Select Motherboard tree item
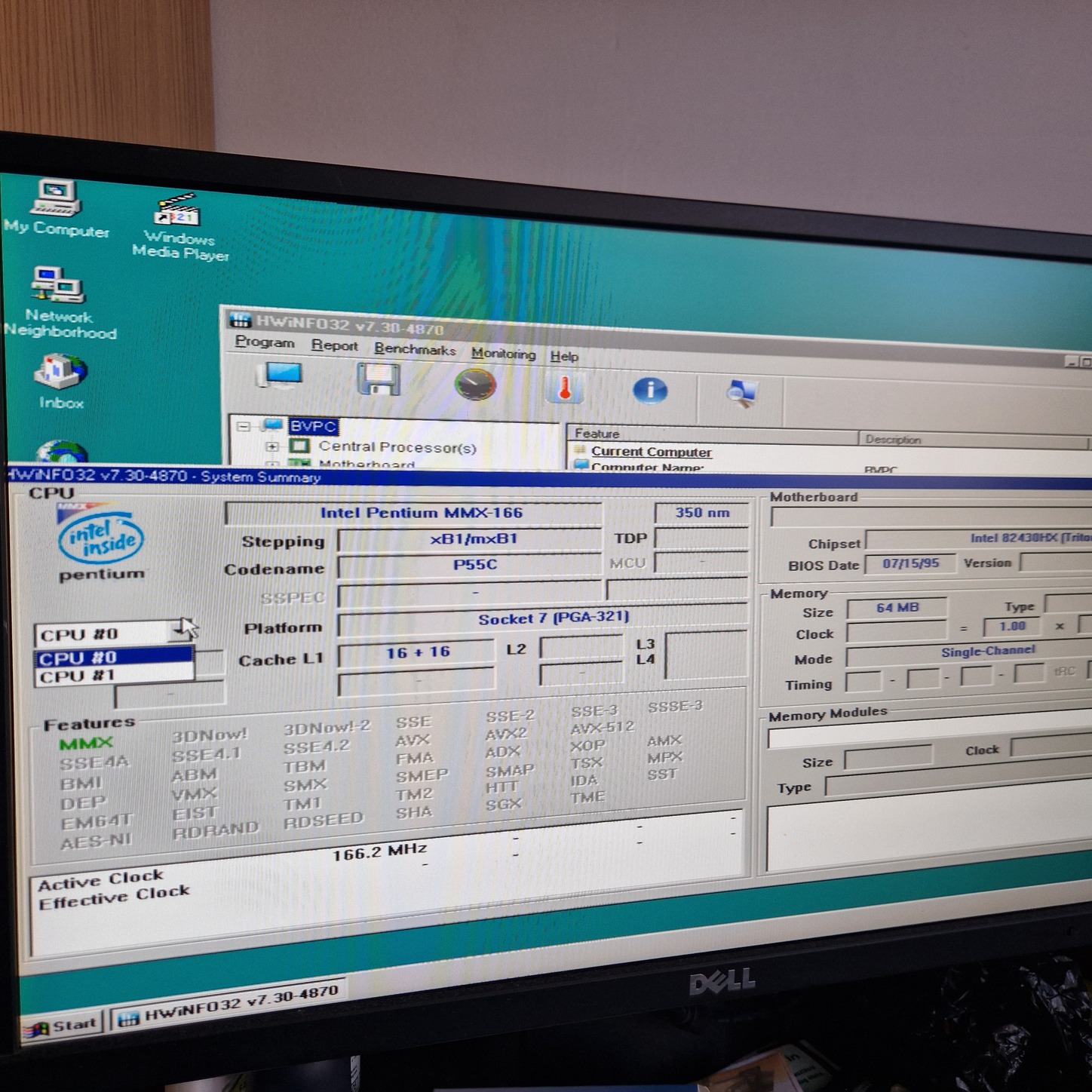The image size is (1092, 1092). 367,465
